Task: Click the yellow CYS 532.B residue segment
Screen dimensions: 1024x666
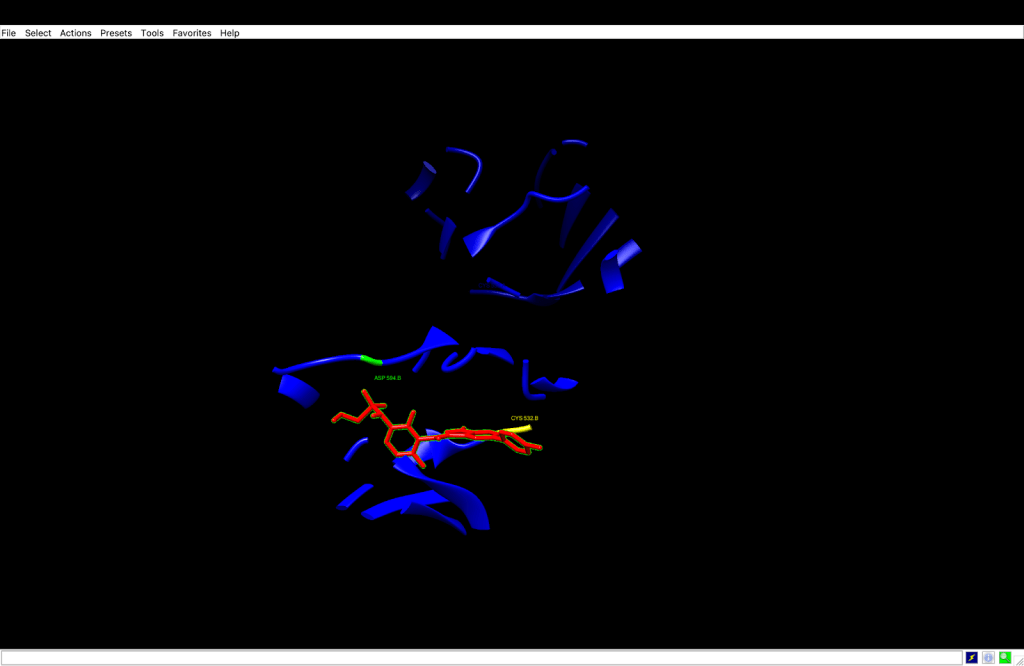Action: tap(519, 428)
